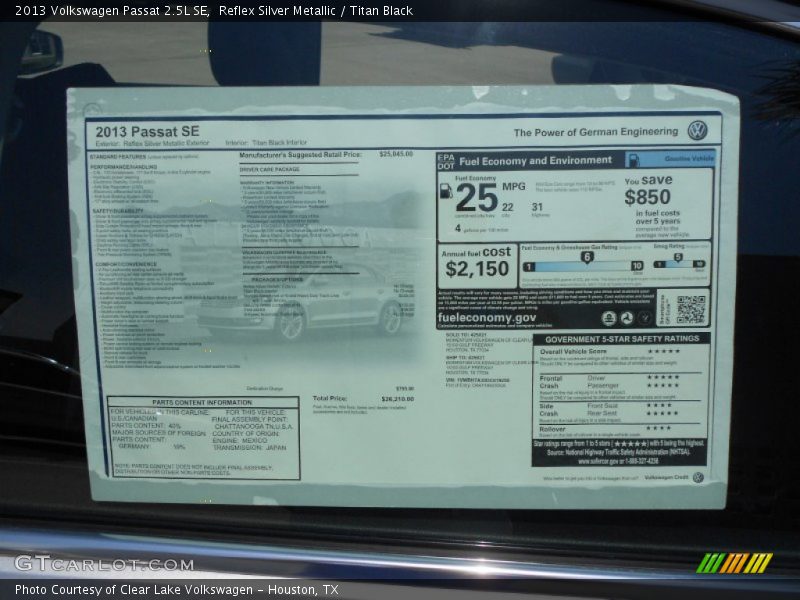Viewport: 800px width, 600px height.
Task: Click 'PACKAGES/OPTIONS' section heading
Action: 277,280
